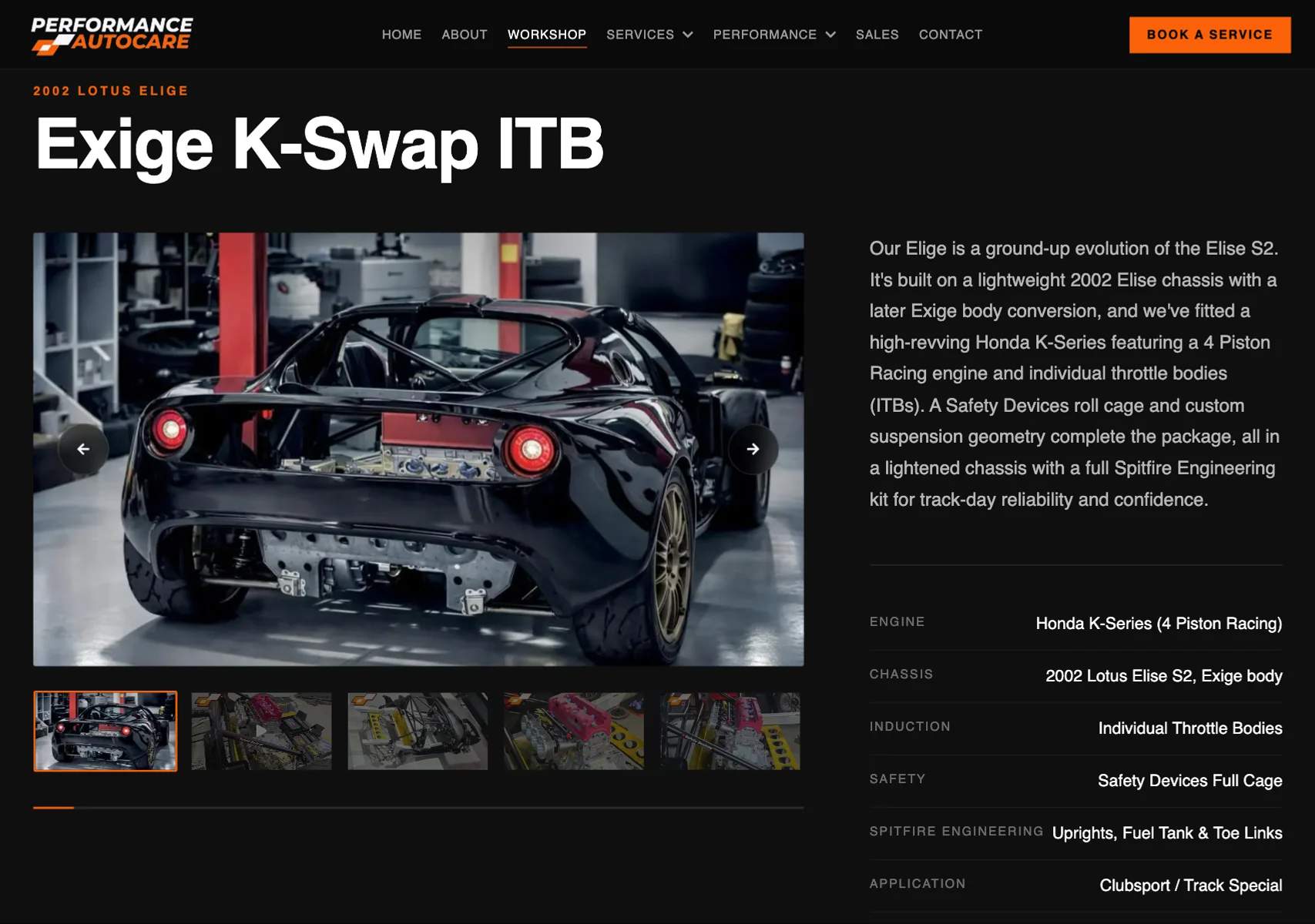
Task: Click the '2002 LOTUS ELIGE' subtitle
Action: pyautogui.click(x=111, y=91)
